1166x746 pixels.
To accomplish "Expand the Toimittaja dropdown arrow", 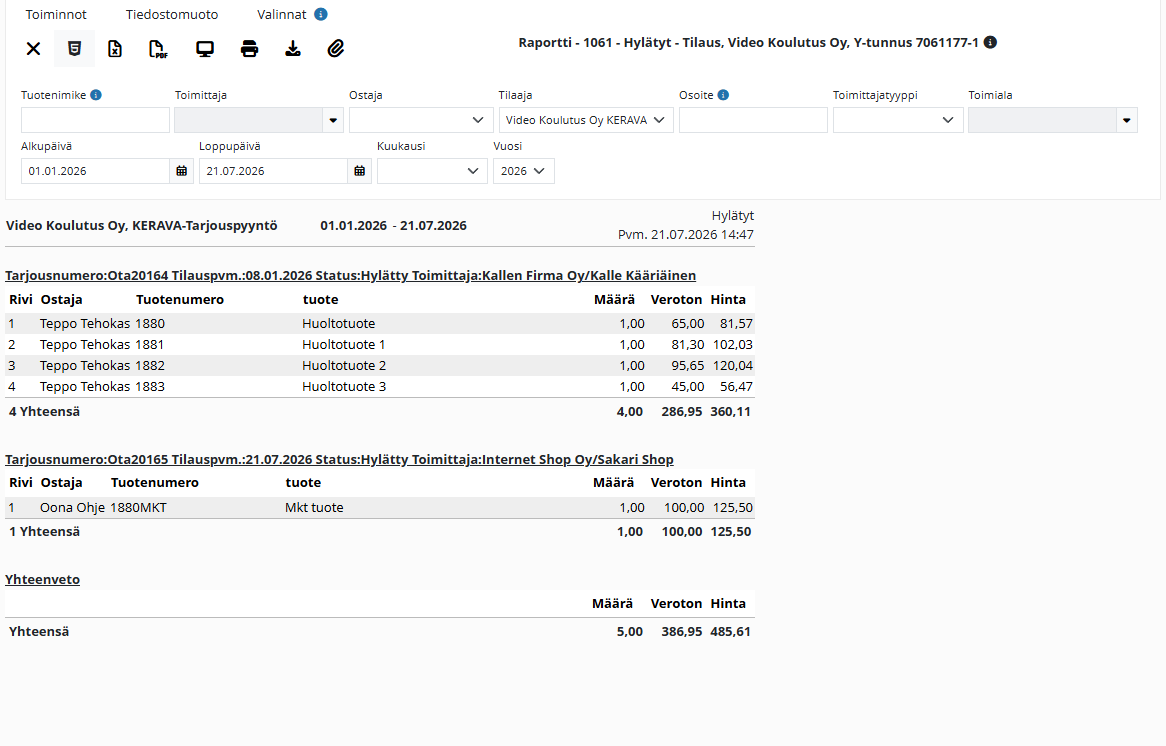I will [x=333, y=120].
